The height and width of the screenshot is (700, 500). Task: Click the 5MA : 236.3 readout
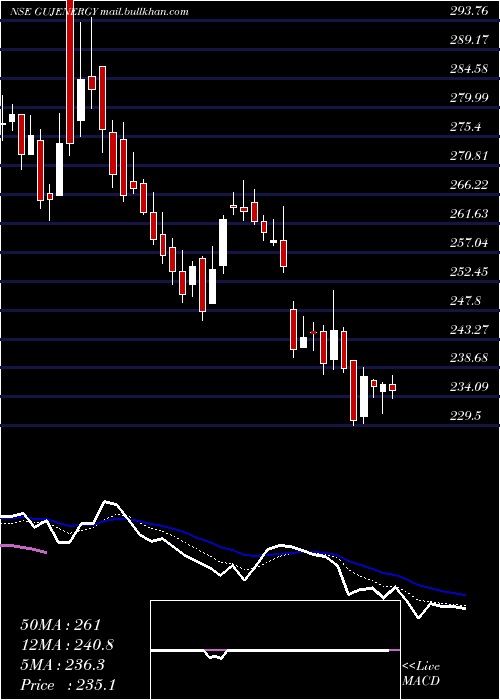pos(62,665)
